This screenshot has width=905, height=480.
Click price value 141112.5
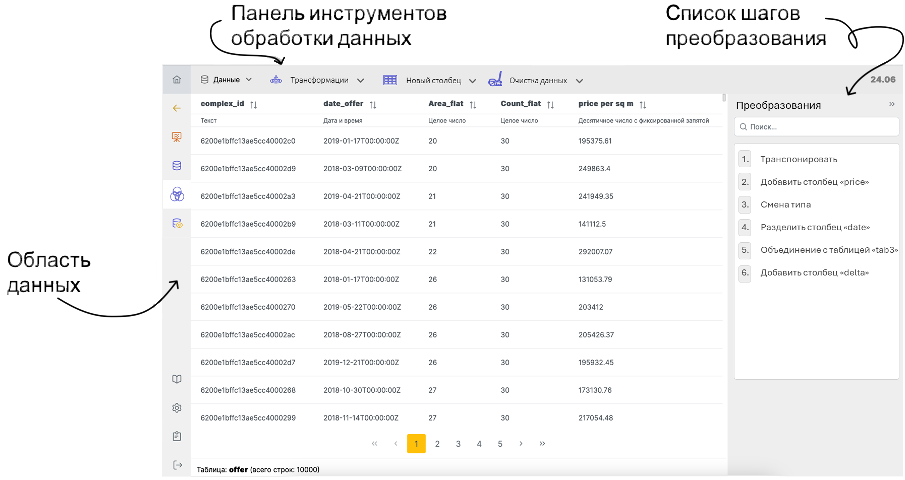coord(592,224)
